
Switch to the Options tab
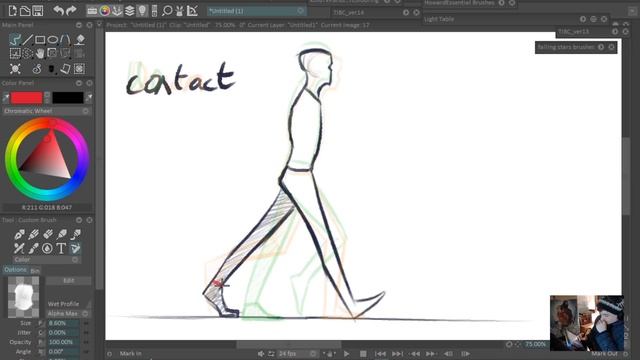click(16, 270)
